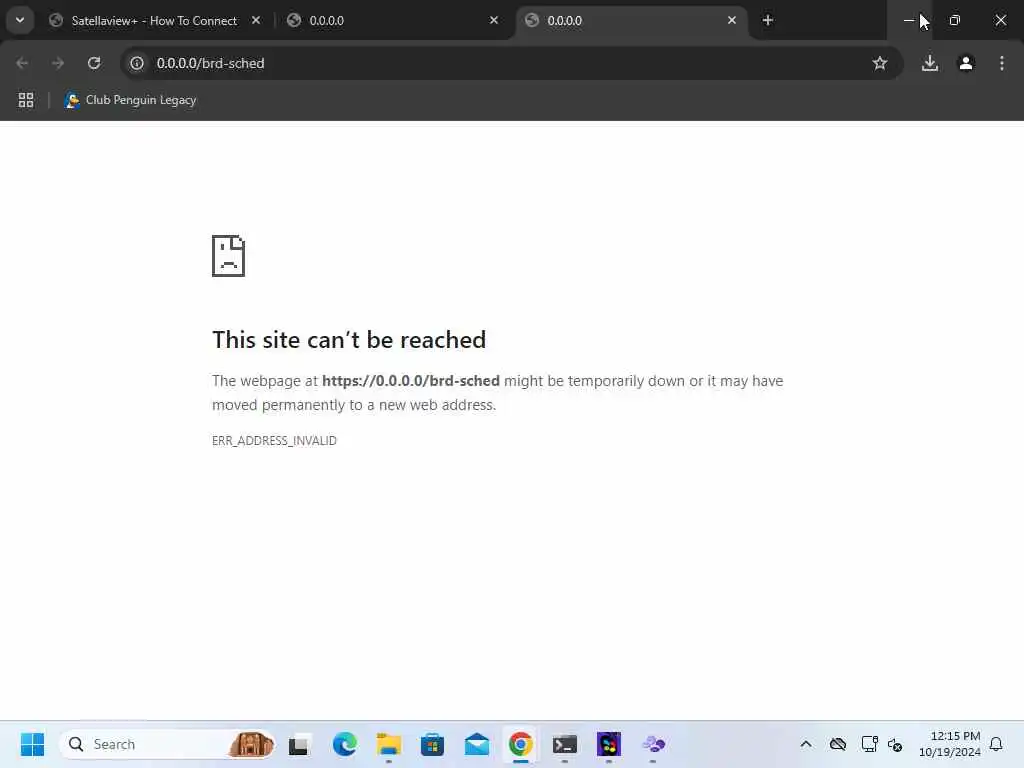Close the active 0.0.0.0 tab
This screenshot has height=768, width=1024.
tap(731, 20)
